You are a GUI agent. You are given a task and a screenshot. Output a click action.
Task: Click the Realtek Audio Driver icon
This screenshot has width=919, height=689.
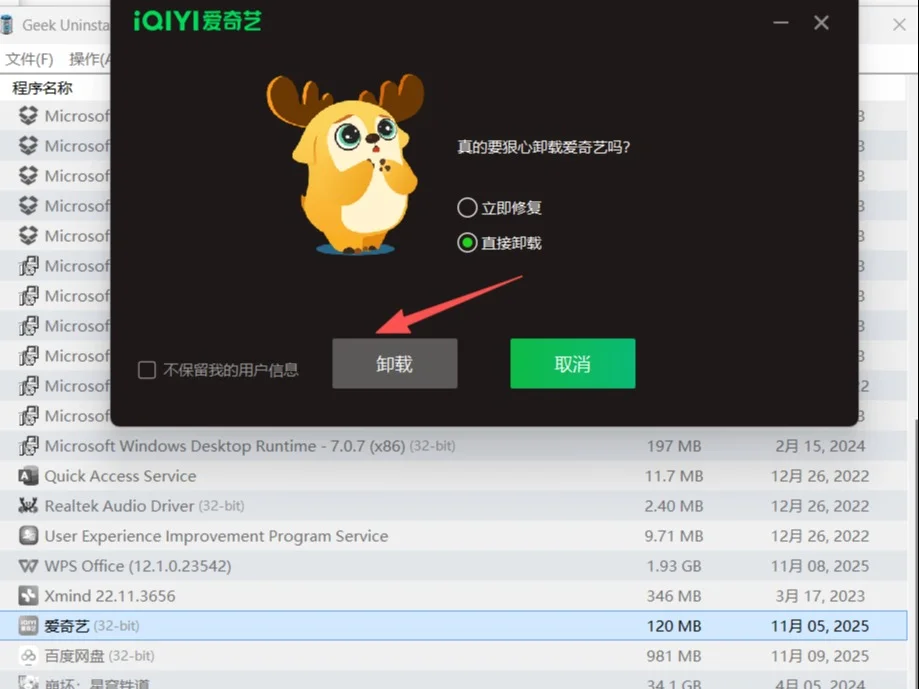coord(26,506)
